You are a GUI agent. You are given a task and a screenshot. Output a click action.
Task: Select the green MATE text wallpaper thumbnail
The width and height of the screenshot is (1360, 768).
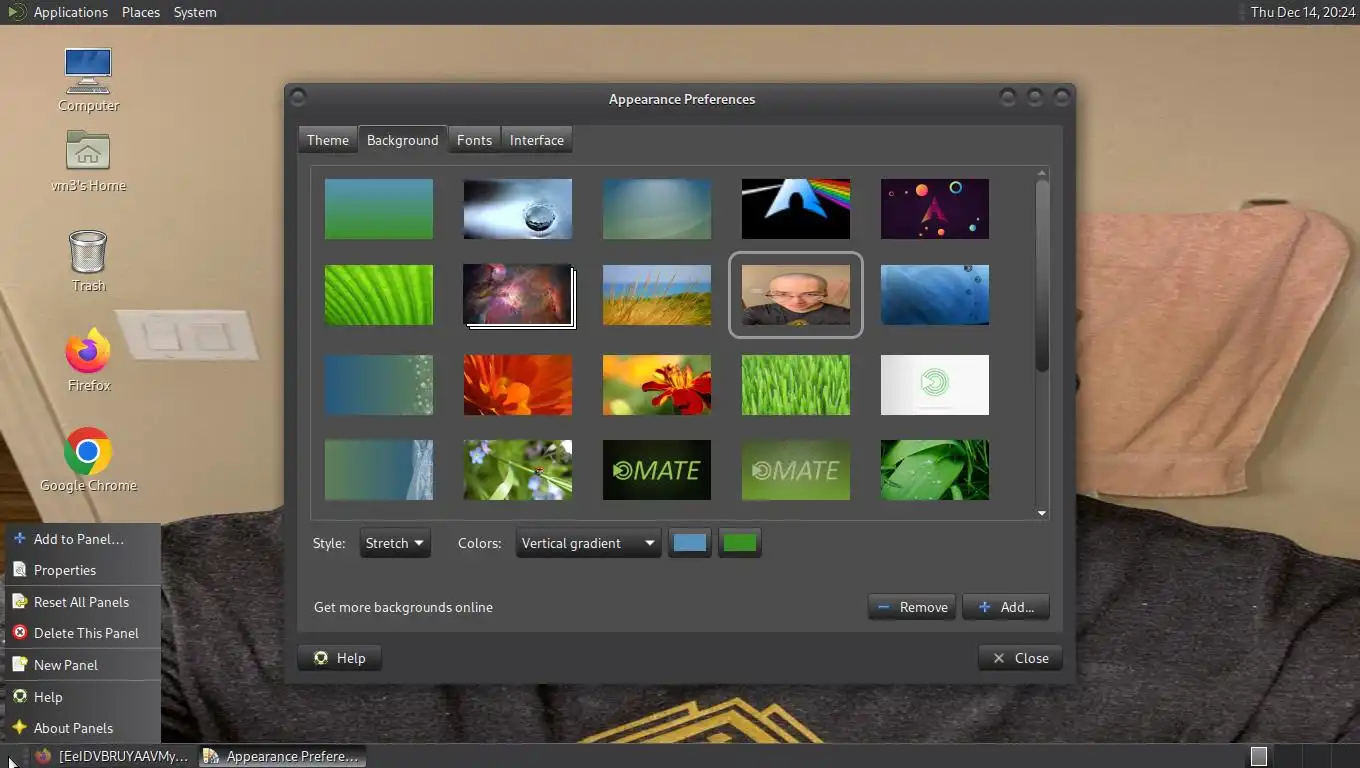click(796, 470)
